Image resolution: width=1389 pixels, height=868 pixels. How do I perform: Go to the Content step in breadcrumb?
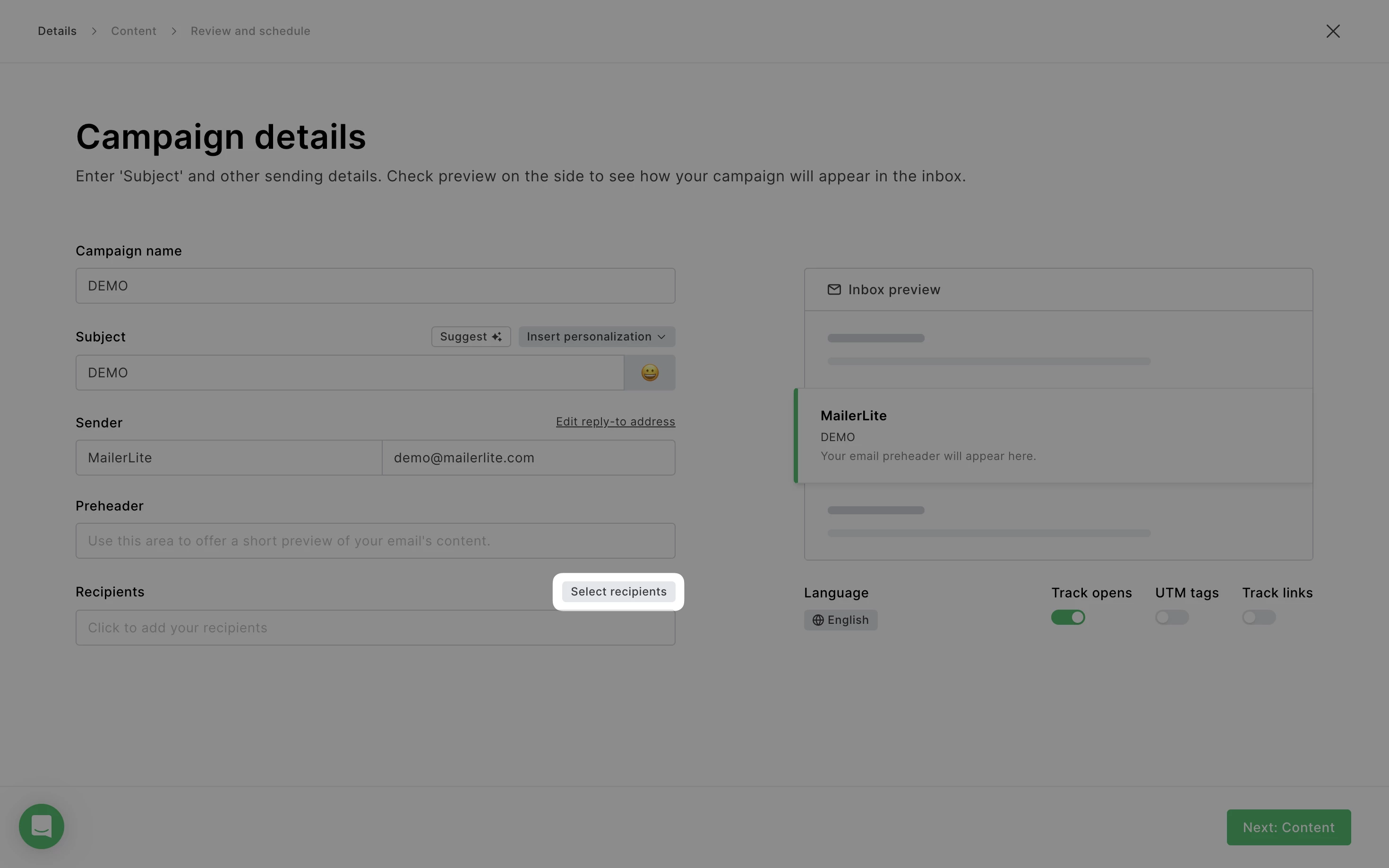point(133,31)
